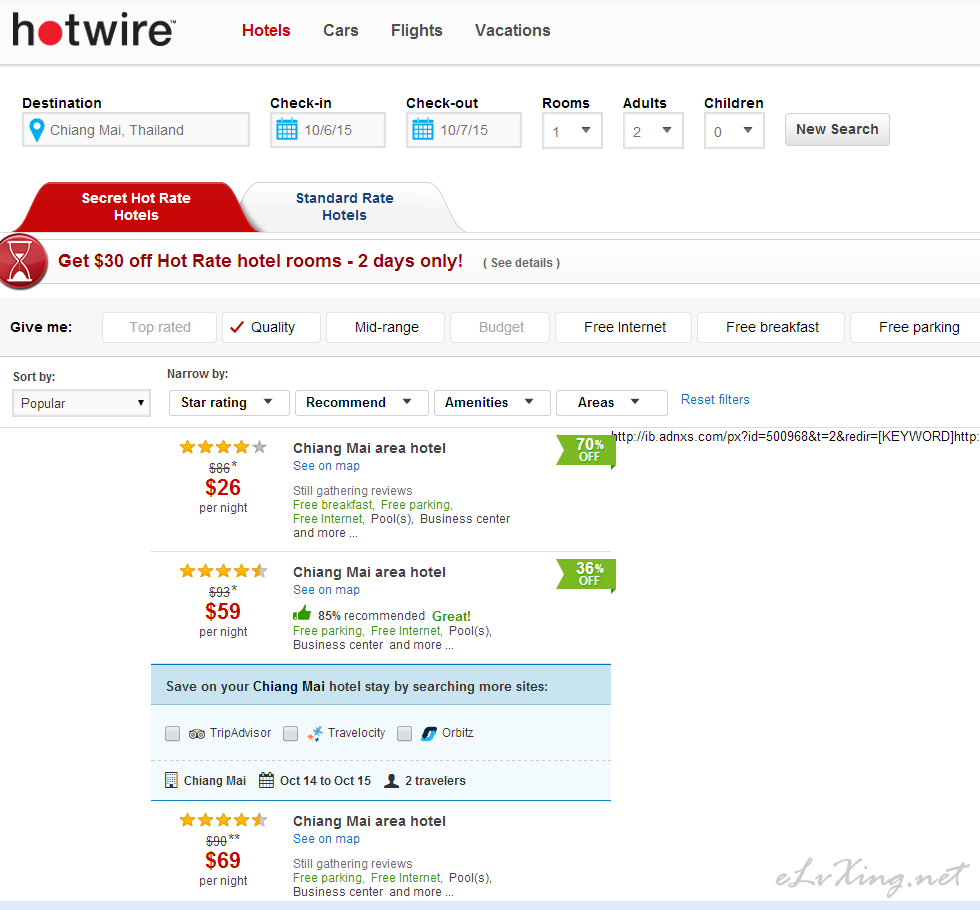Uncheck the Quality filter
This screenshot has height=910, width=980.
coord(271,328)
